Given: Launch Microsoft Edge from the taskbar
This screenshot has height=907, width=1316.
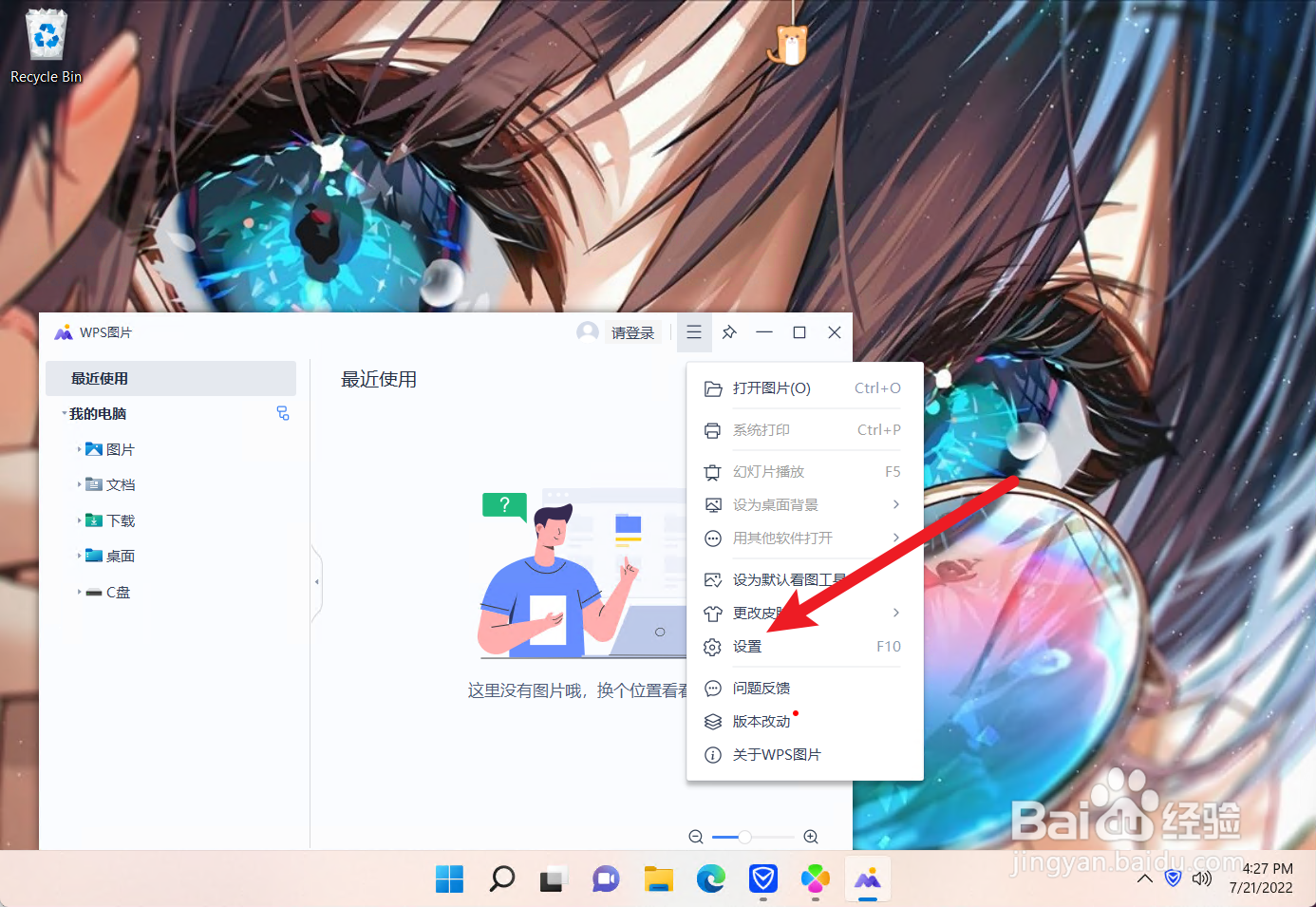Looking at the screenshot, I should [x=710, y=879].
